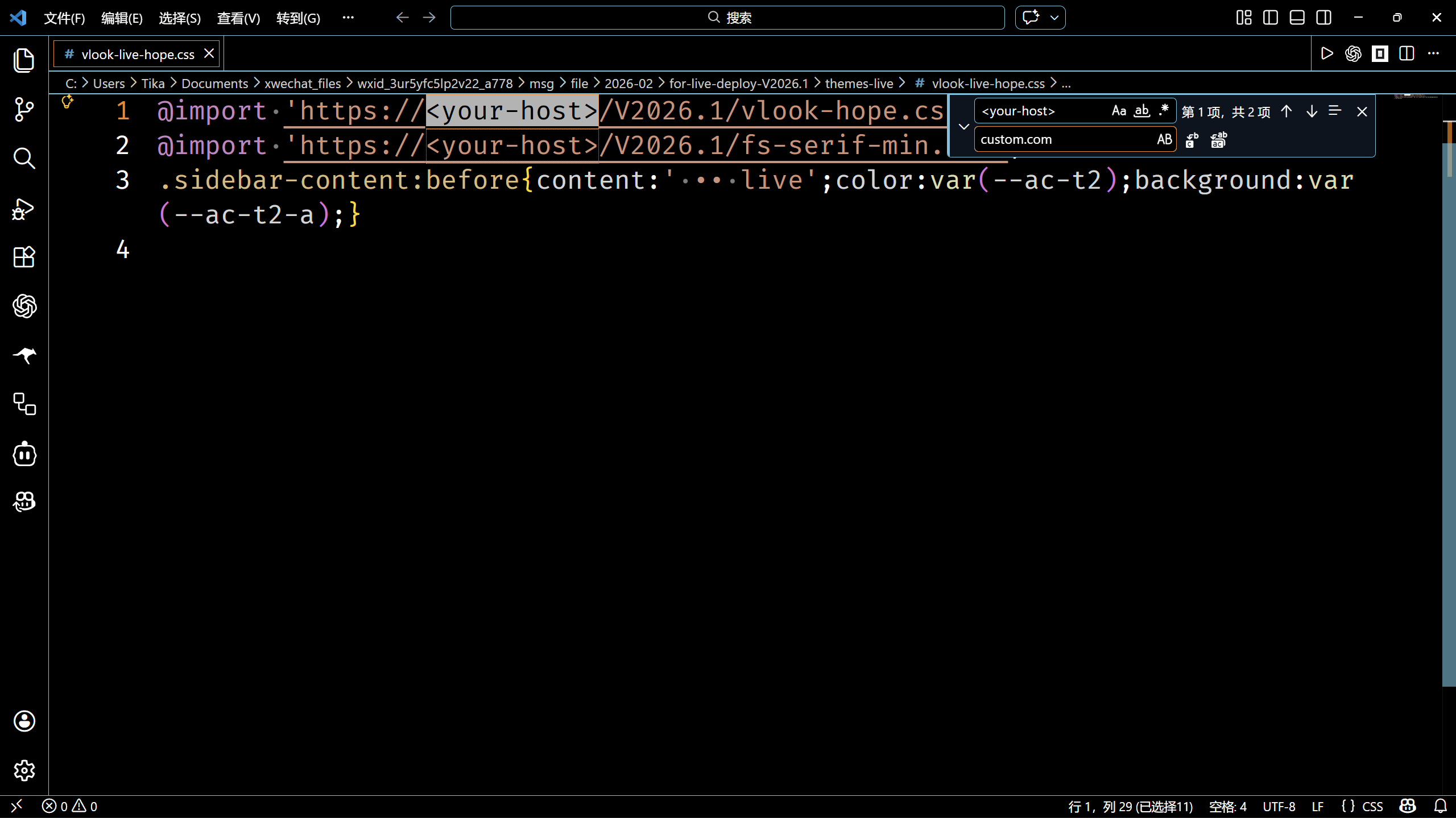The width and height of the screenshot is (1456, 818).
Task: Click the Run file play icon
Action: coord(1327,54)
